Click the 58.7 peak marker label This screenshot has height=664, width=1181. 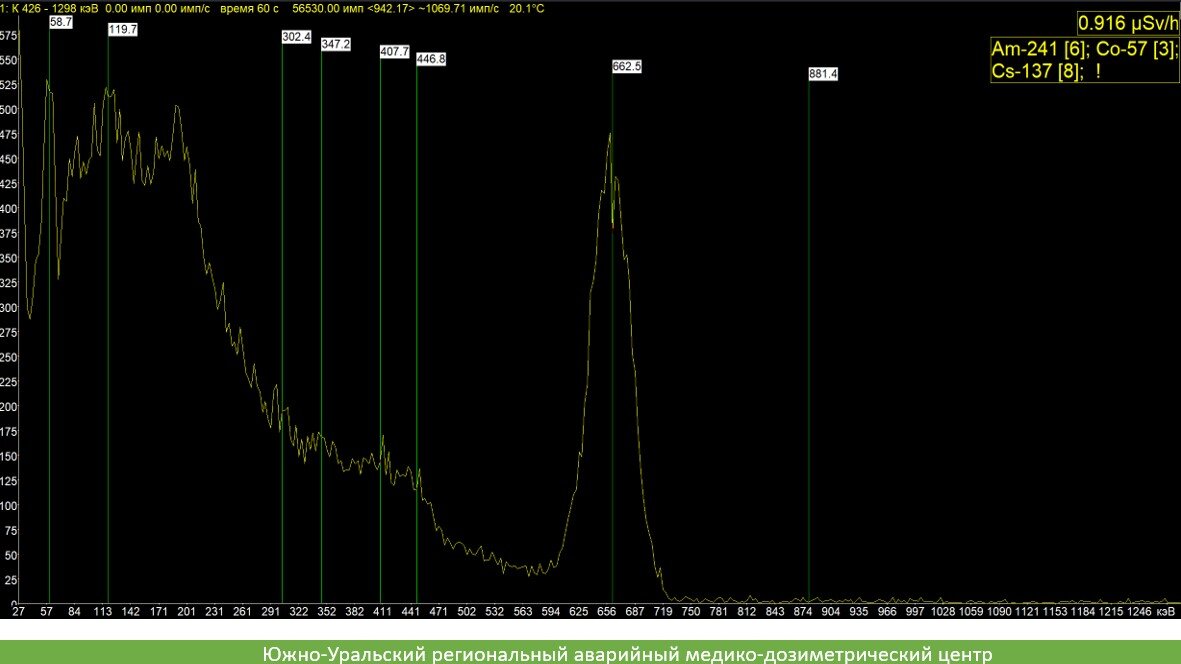(x=61, y=23)
